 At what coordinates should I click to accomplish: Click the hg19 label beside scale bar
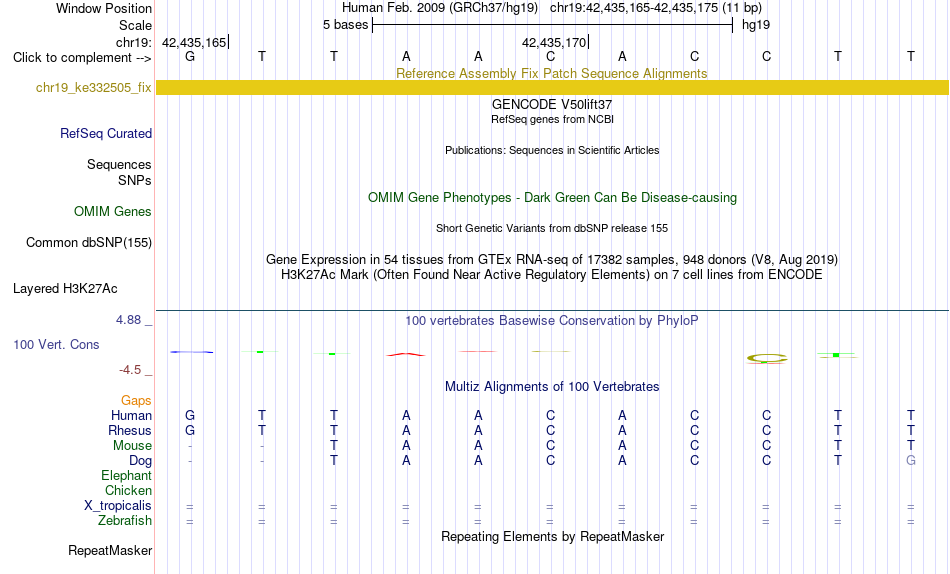coord(756,25)
